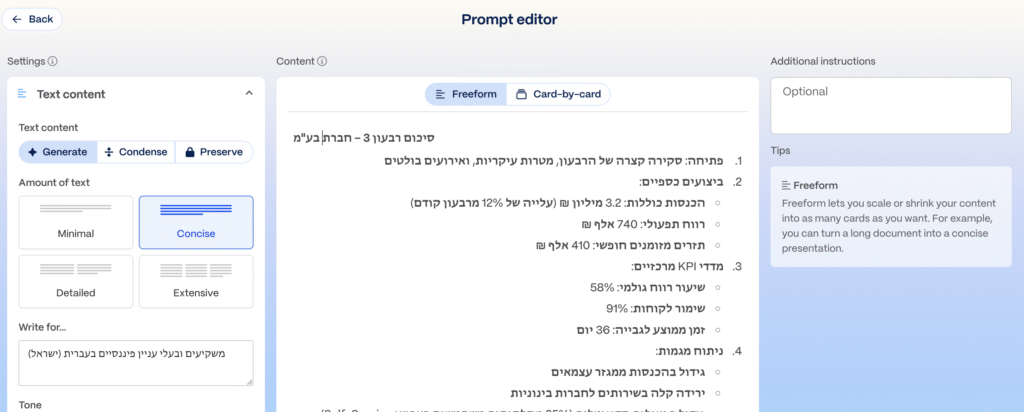This screenshot has height=412, width=1024.
Task: Click the Settings info icon
Action: click(53, 61)
